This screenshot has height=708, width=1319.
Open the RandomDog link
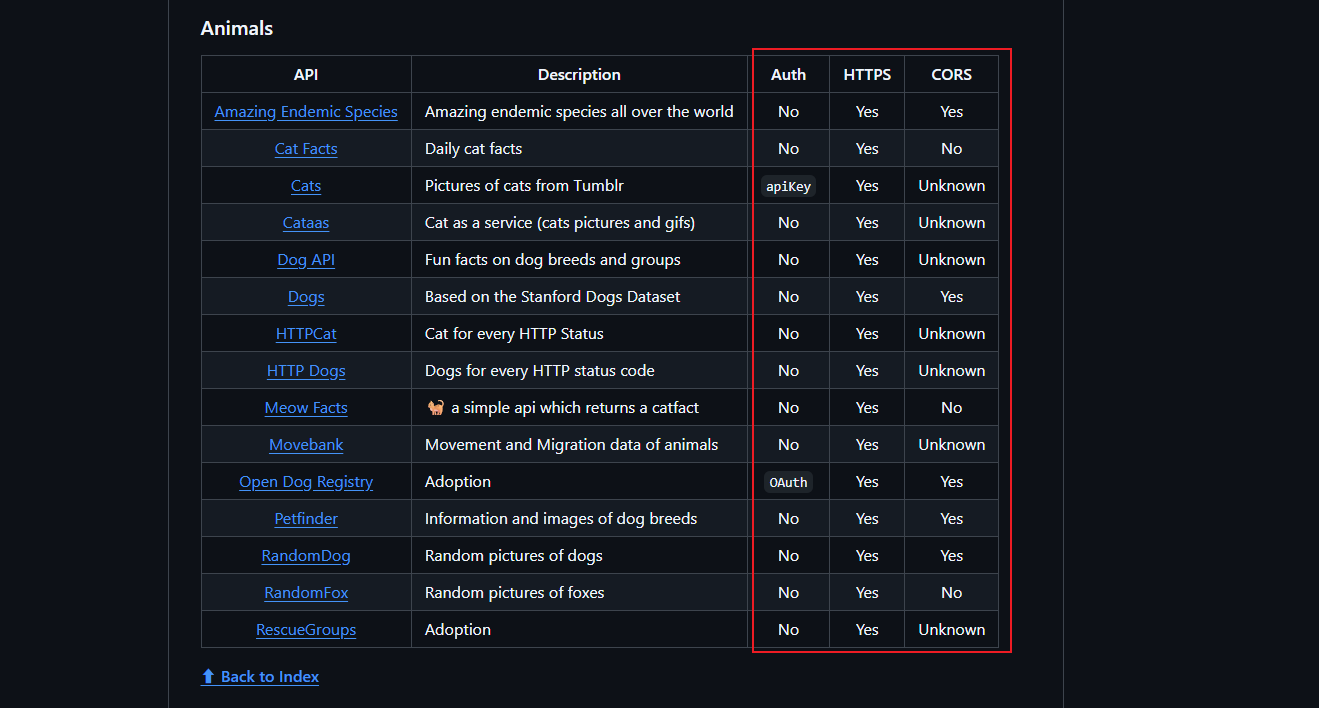(x=306, y=556)
